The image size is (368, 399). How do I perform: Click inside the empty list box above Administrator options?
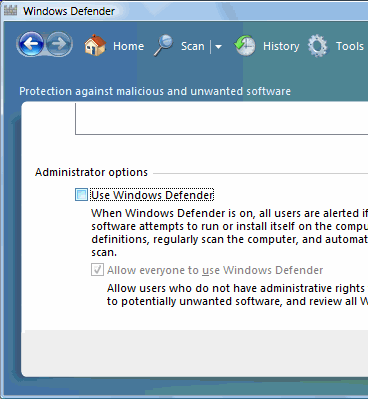222,118
